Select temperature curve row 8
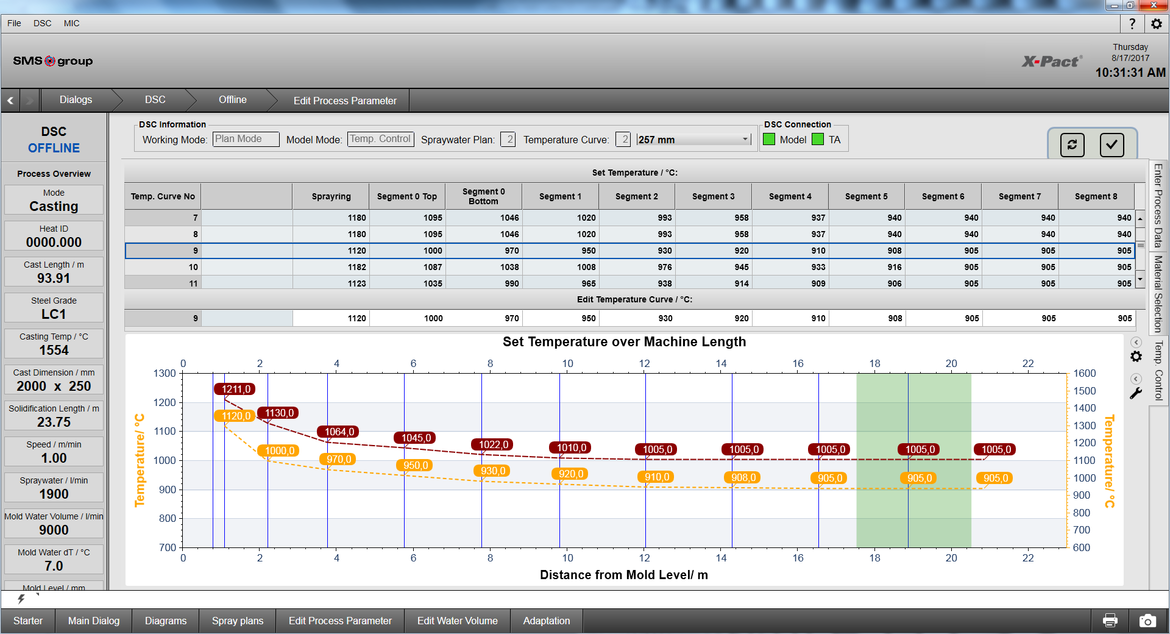 click(630, 234)
